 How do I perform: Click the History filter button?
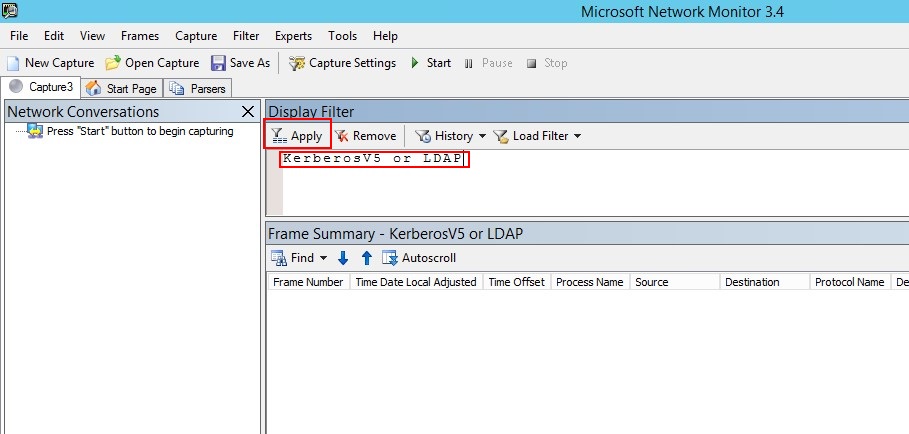445,136
